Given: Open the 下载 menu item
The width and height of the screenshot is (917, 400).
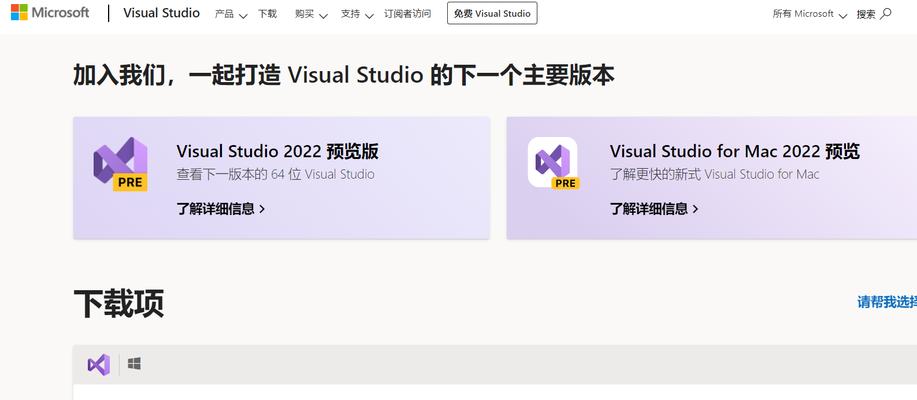Looking at the screenshot, I should (x=267, y=13).
